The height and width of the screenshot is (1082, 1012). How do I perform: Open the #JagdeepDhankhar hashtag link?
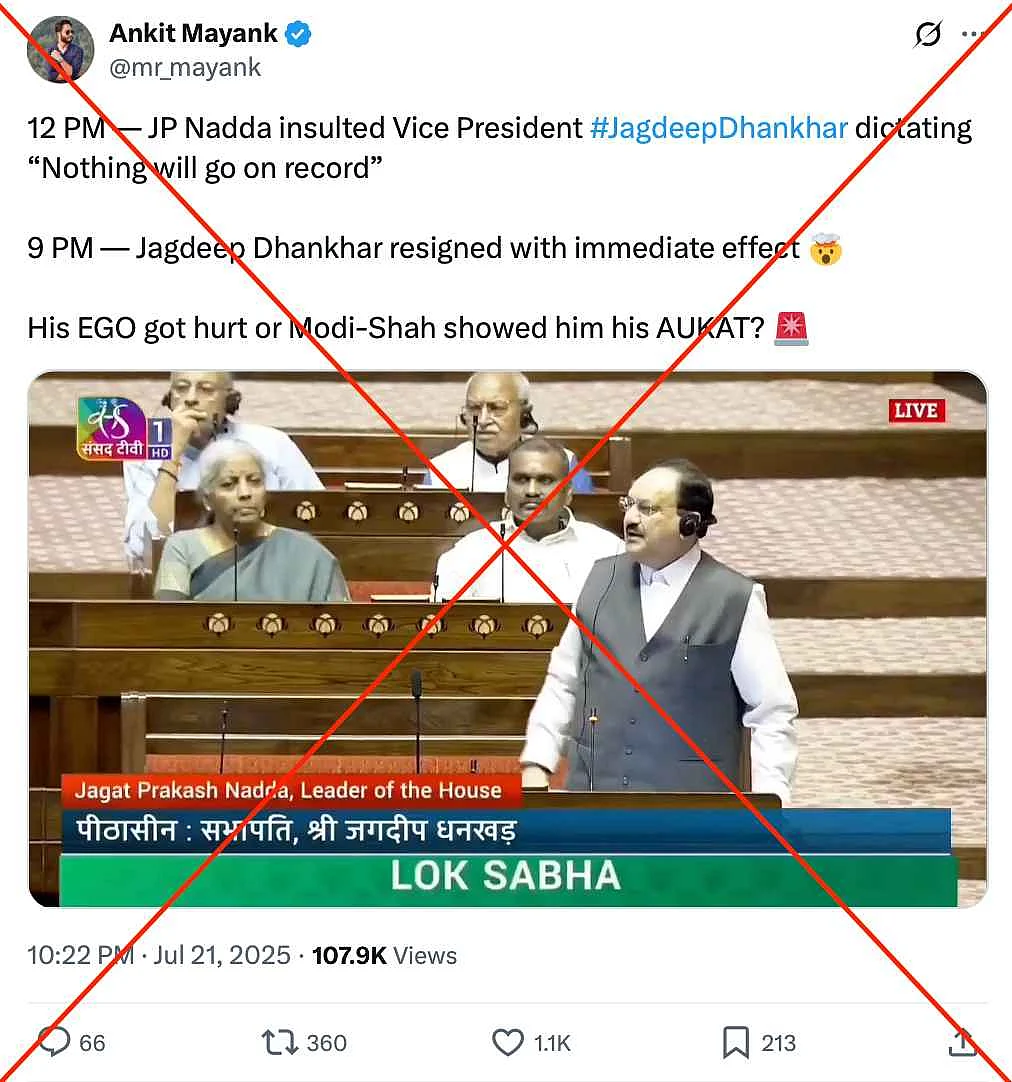tap(719, 128)
